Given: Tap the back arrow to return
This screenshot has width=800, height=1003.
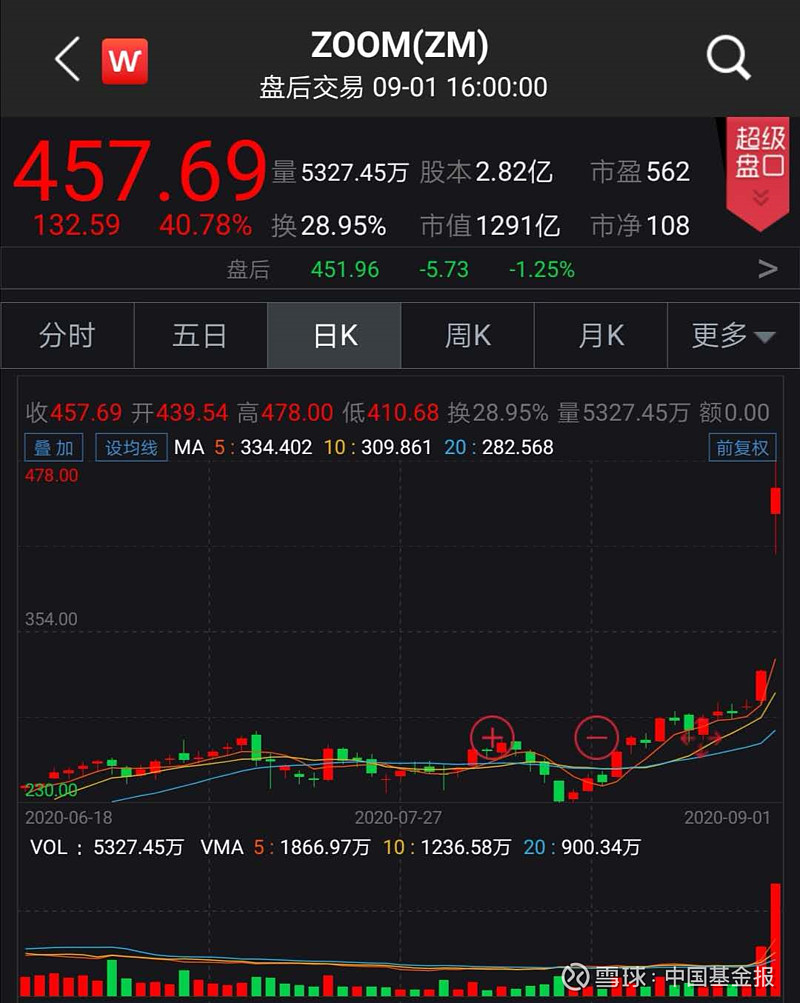Looking at the screenshot, I should tap(65, 60).
